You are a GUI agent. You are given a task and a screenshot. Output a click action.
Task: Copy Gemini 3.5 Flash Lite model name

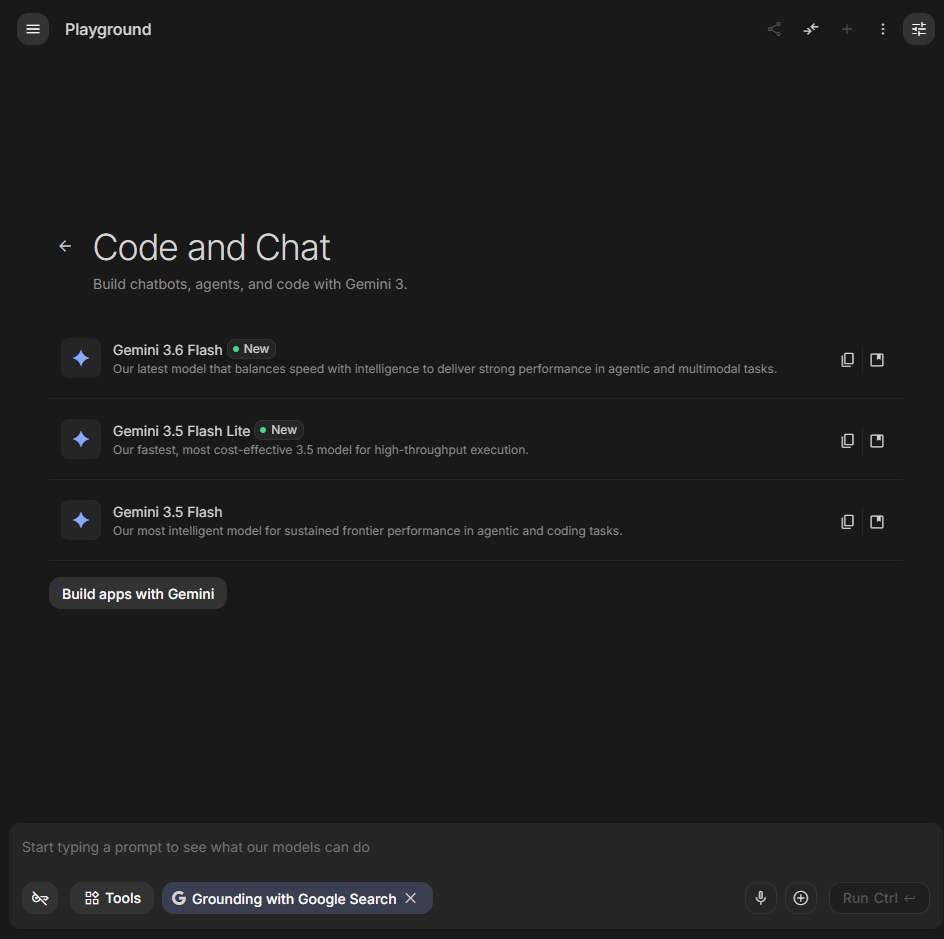847,441
